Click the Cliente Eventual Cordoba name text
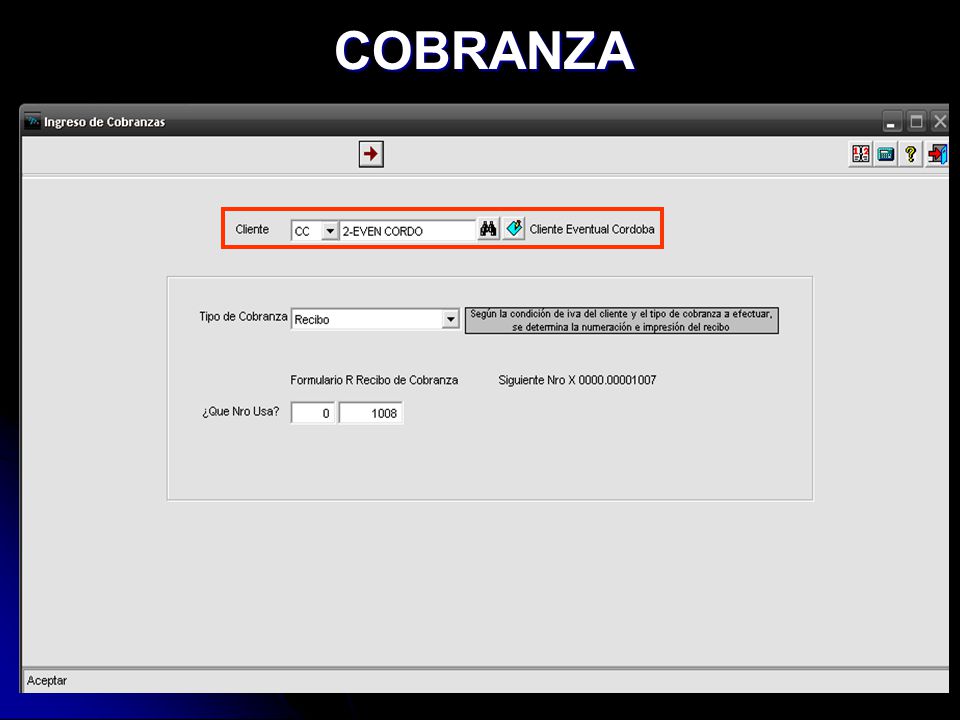960x720 pixels. (x=592, y=230)
